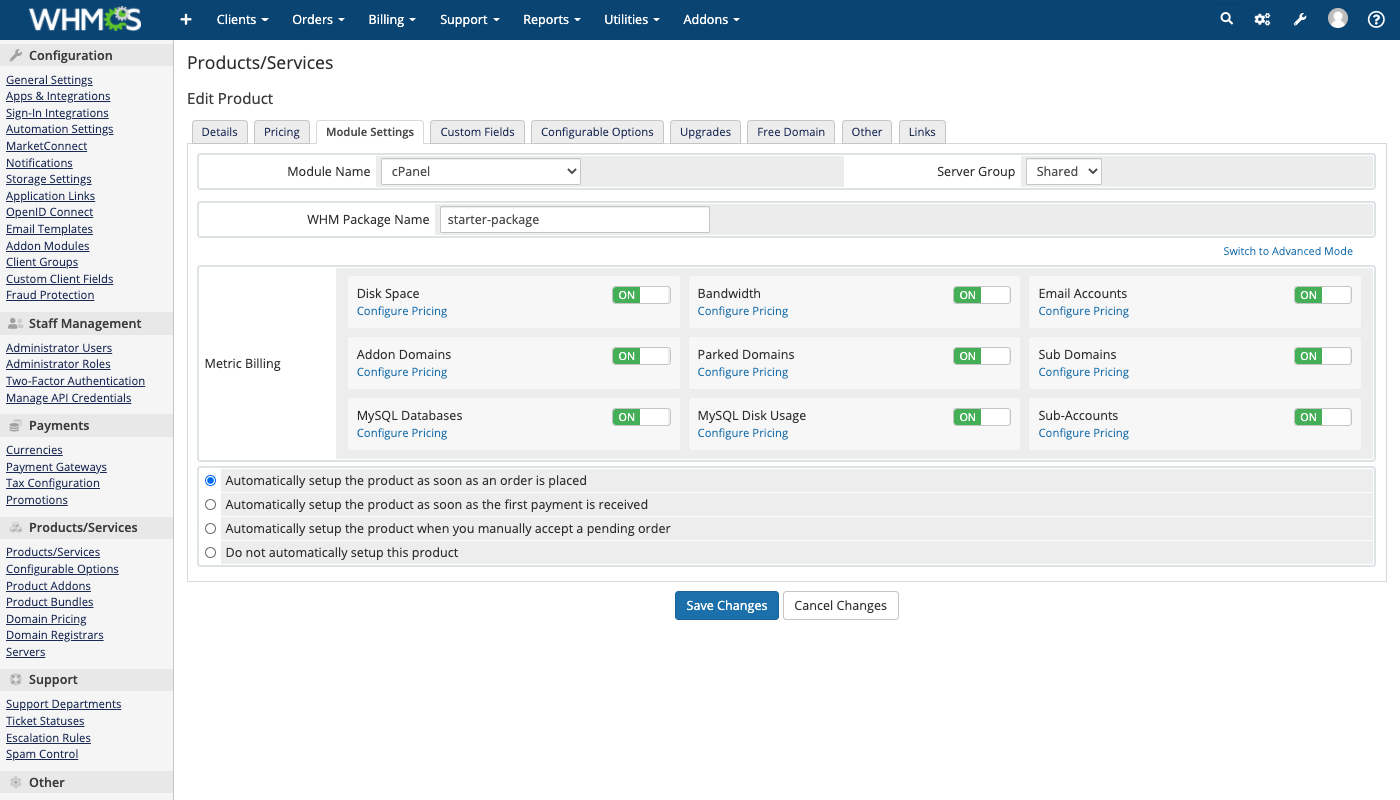Open the Free Domain tab

pos(790,131)
